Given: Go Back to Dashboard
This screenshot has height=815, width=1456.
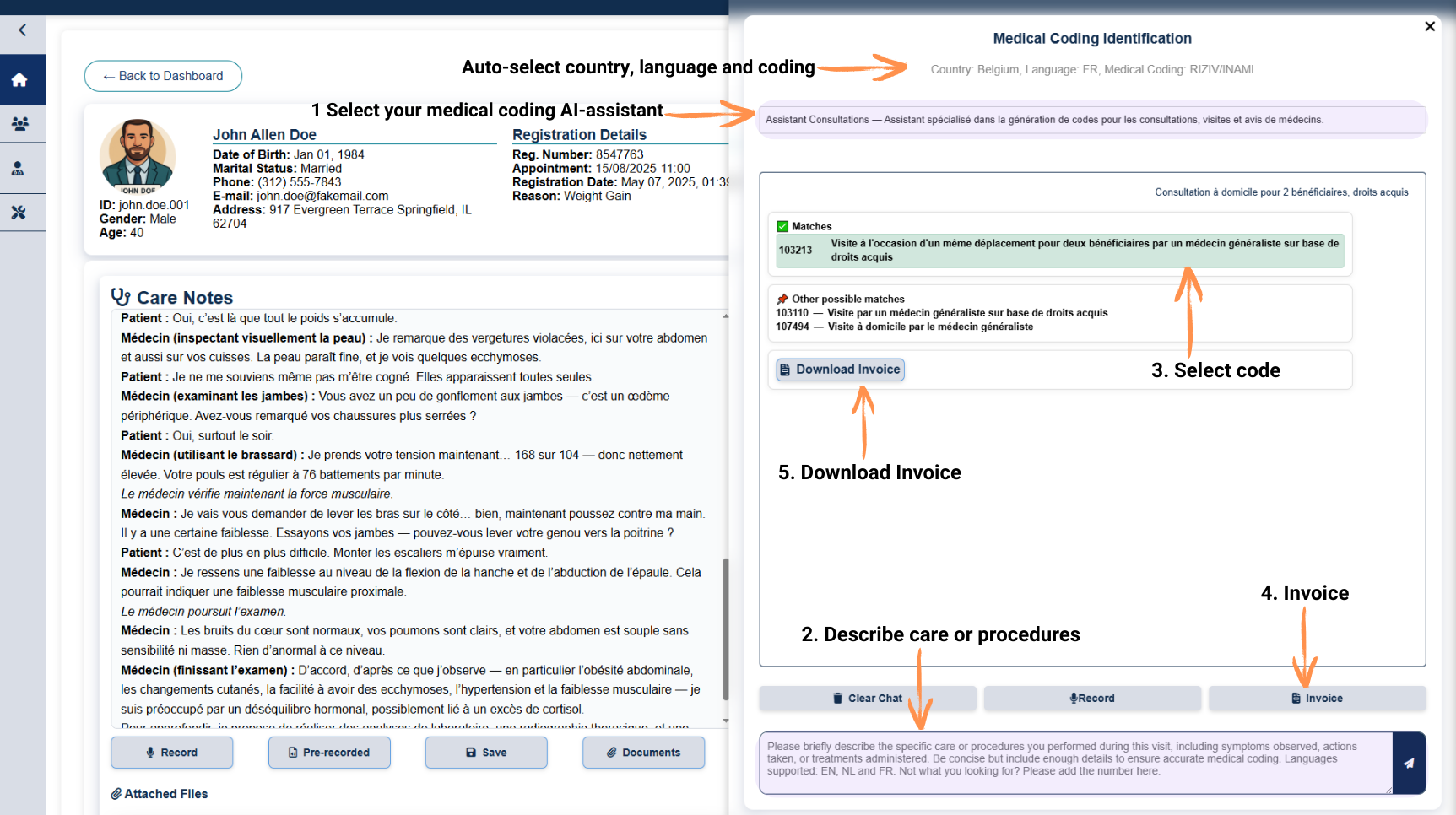Looking at the screenshot, I should pos(163,76).
